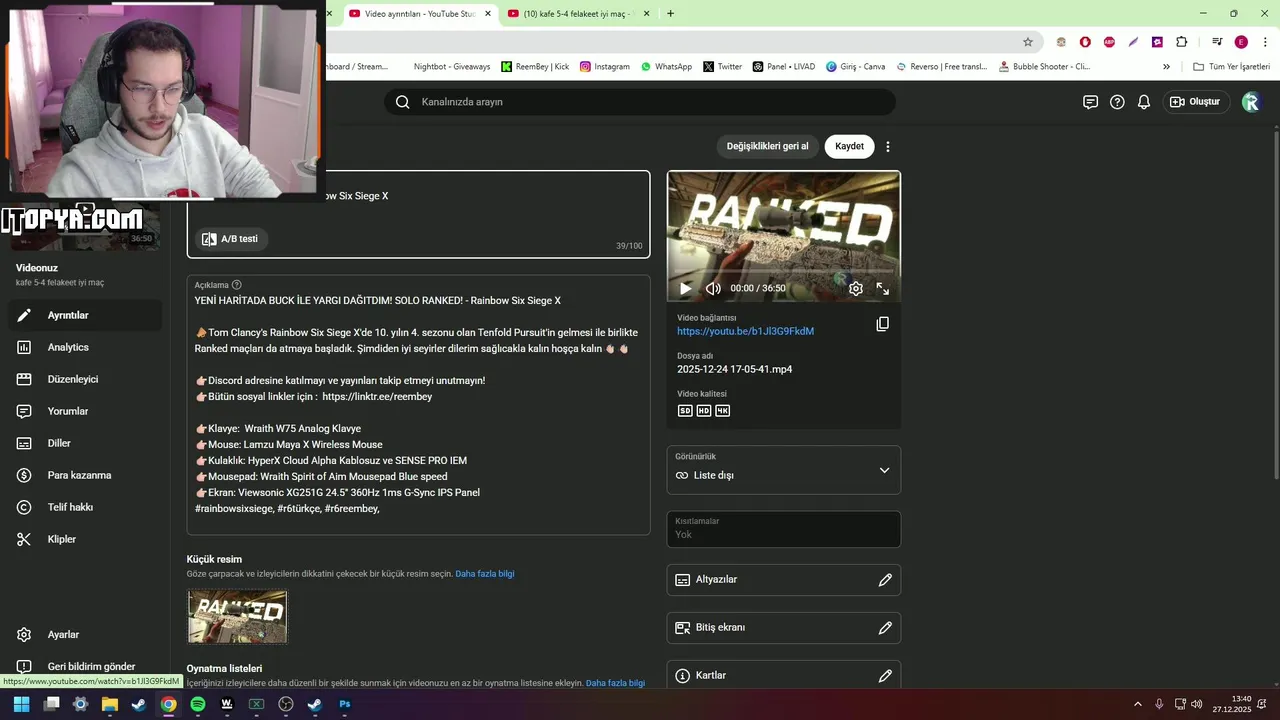Screen dimensions: 1280x720
Task: Open the Nightbot - Giveaways bookmark
Action: point(451,67)
